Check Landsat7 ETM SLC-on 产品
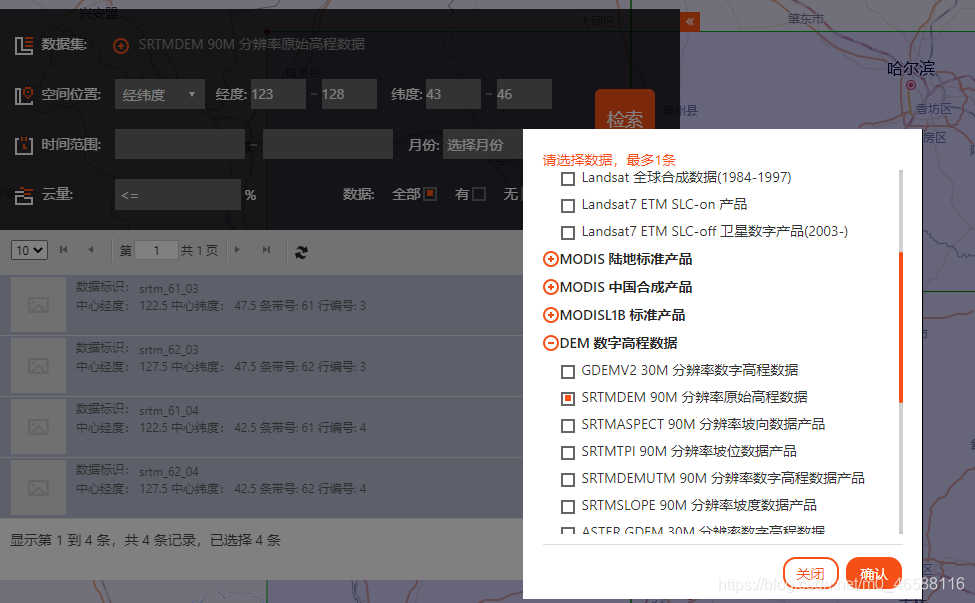The image size is (975, 603). pyautogui.click(x=568, y=206)
